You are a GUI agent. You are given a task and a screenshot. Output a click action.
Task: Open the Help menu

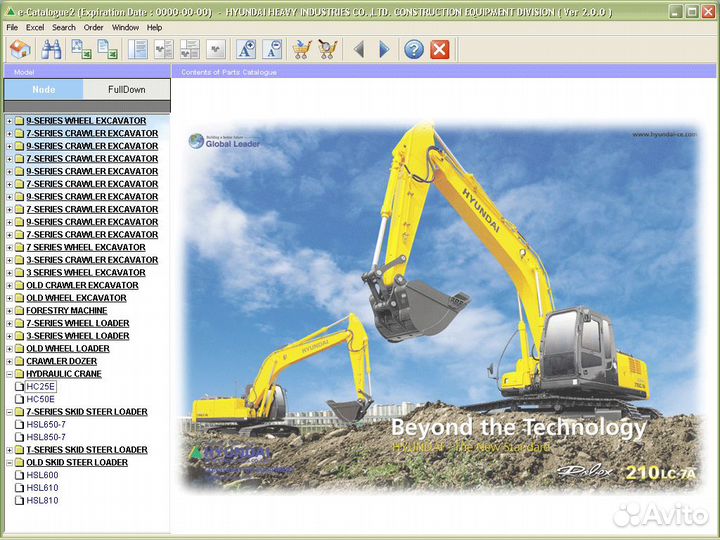(154, 28)
